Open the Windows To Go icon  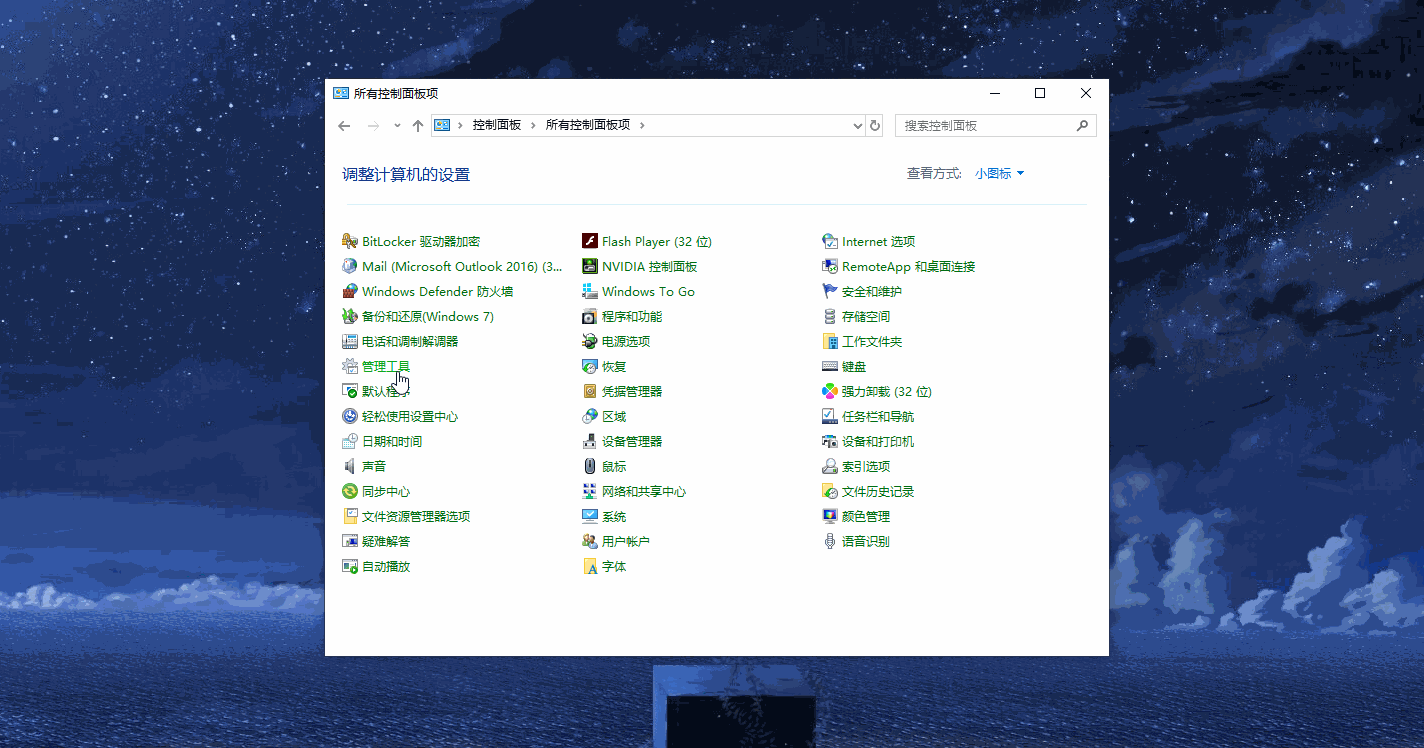(x=590, y=291)
